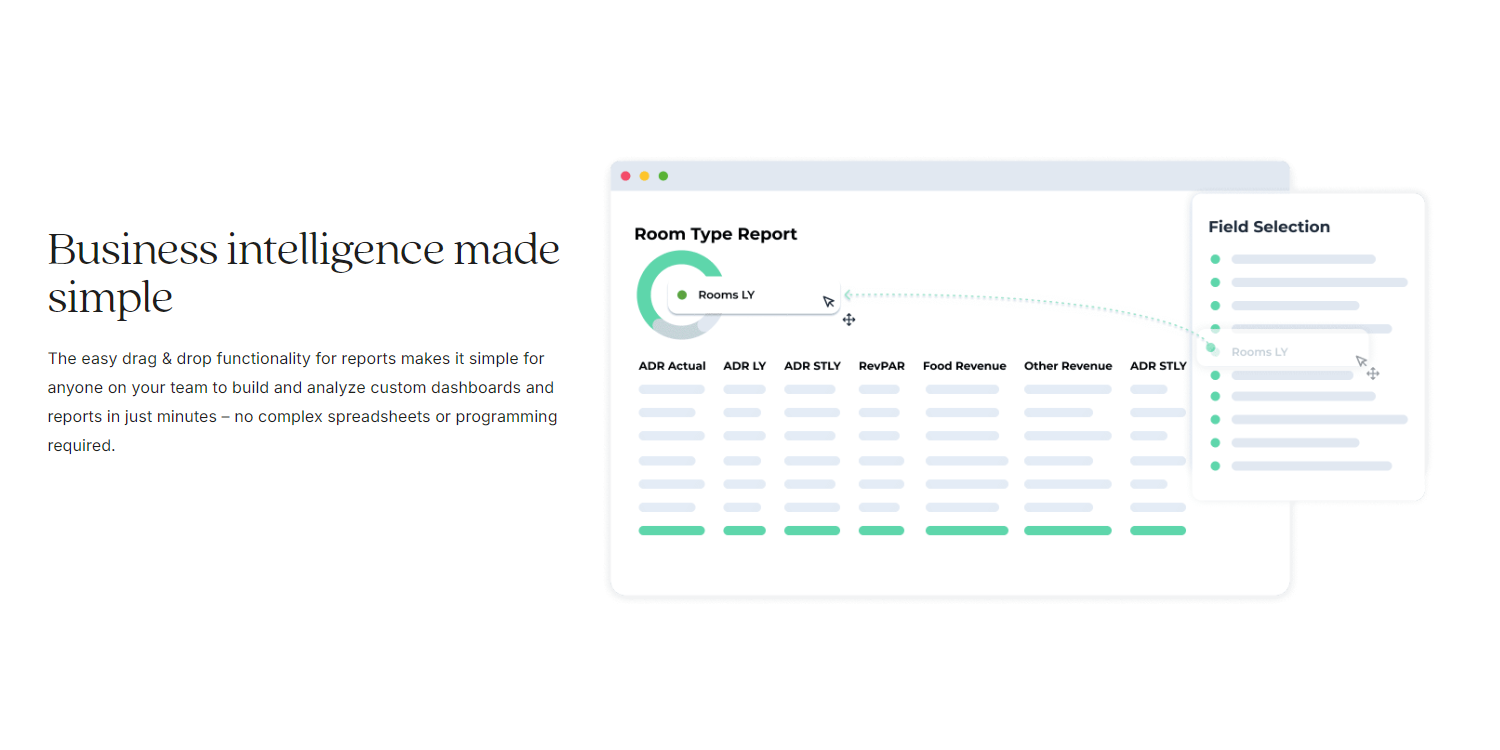The width and height of the screenshot is (1500, 750).
Task: Click the green dot inside the Rooms LY chip
Action: [x=682, y=295]
